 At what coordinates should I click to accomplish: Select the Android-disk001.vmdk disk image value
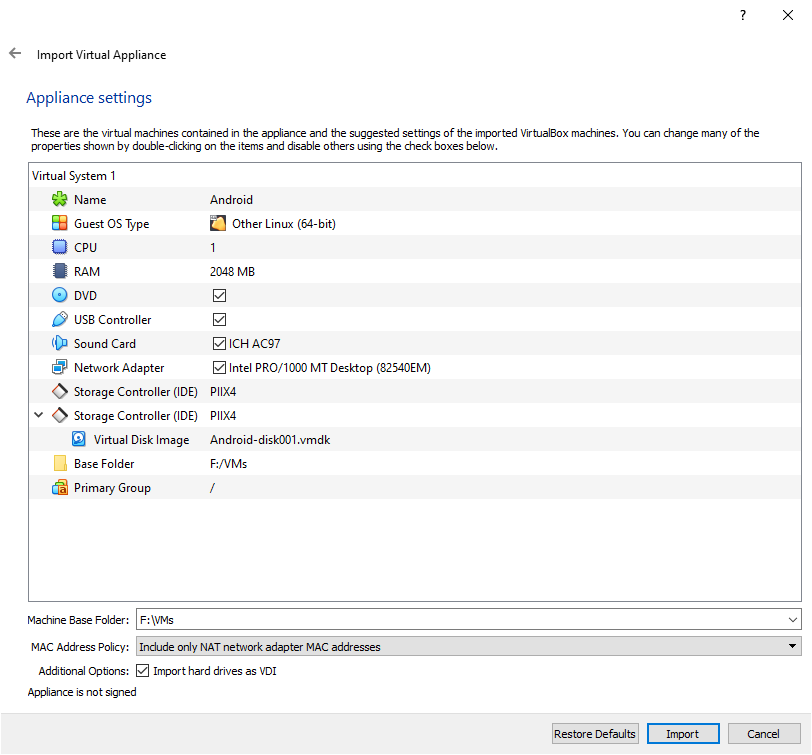pyautogui.click(x=270, y=440)
